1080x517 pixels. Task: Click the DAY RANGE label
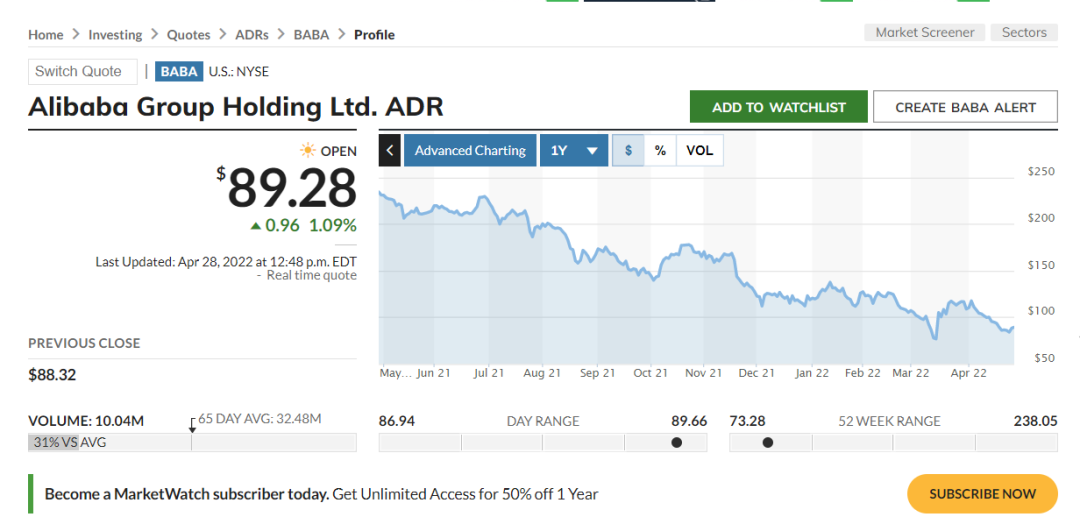pos(543,421)
